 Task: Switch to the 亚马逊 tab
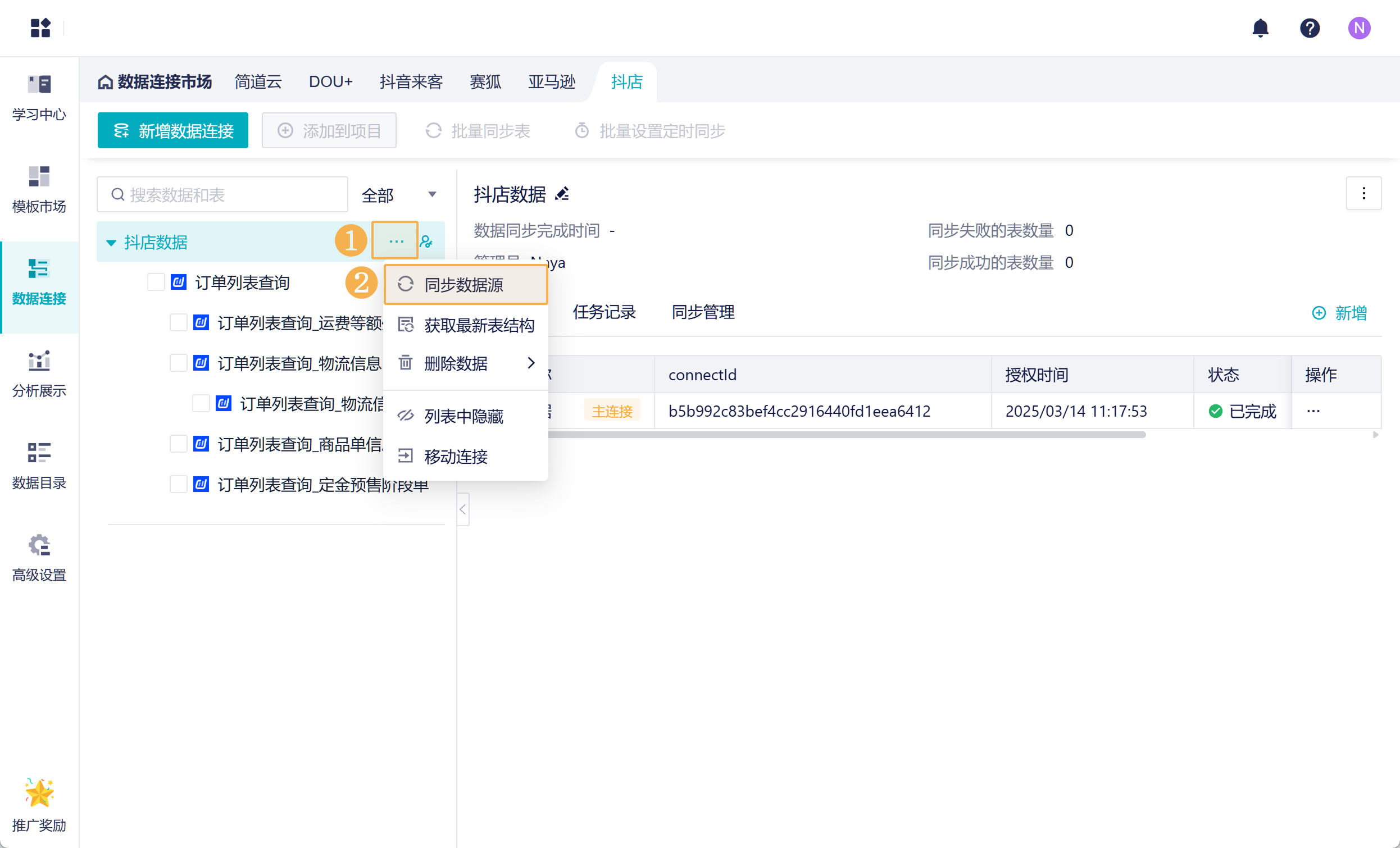551,82
